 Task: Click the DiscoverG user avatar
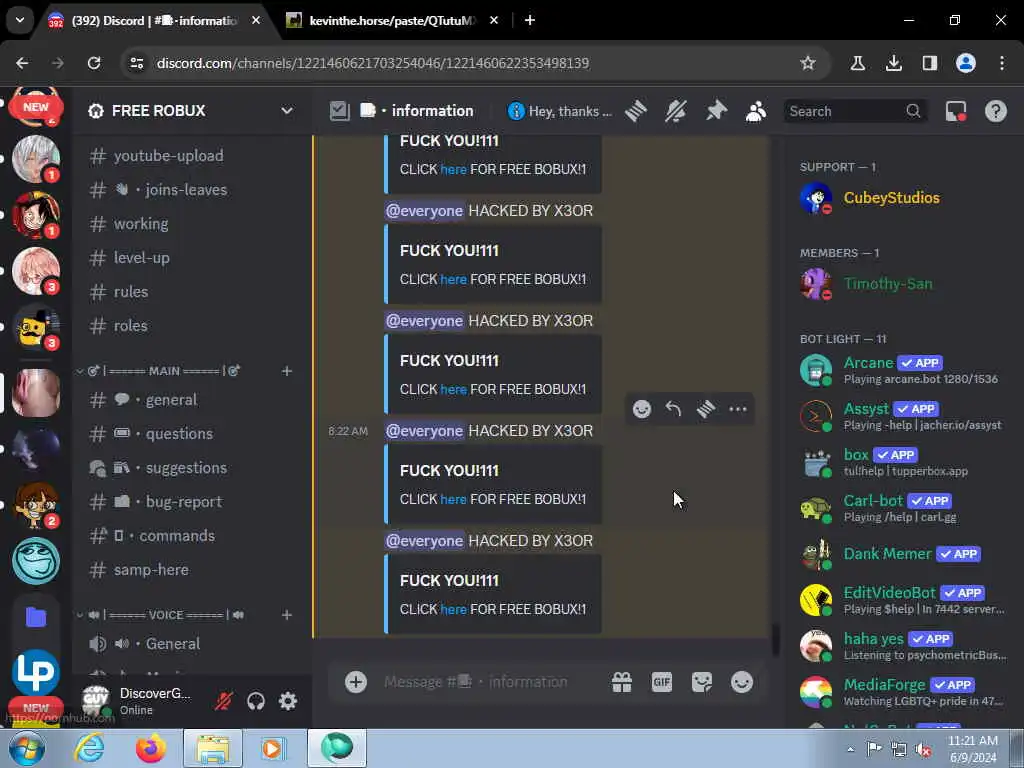tap(95, 700)
